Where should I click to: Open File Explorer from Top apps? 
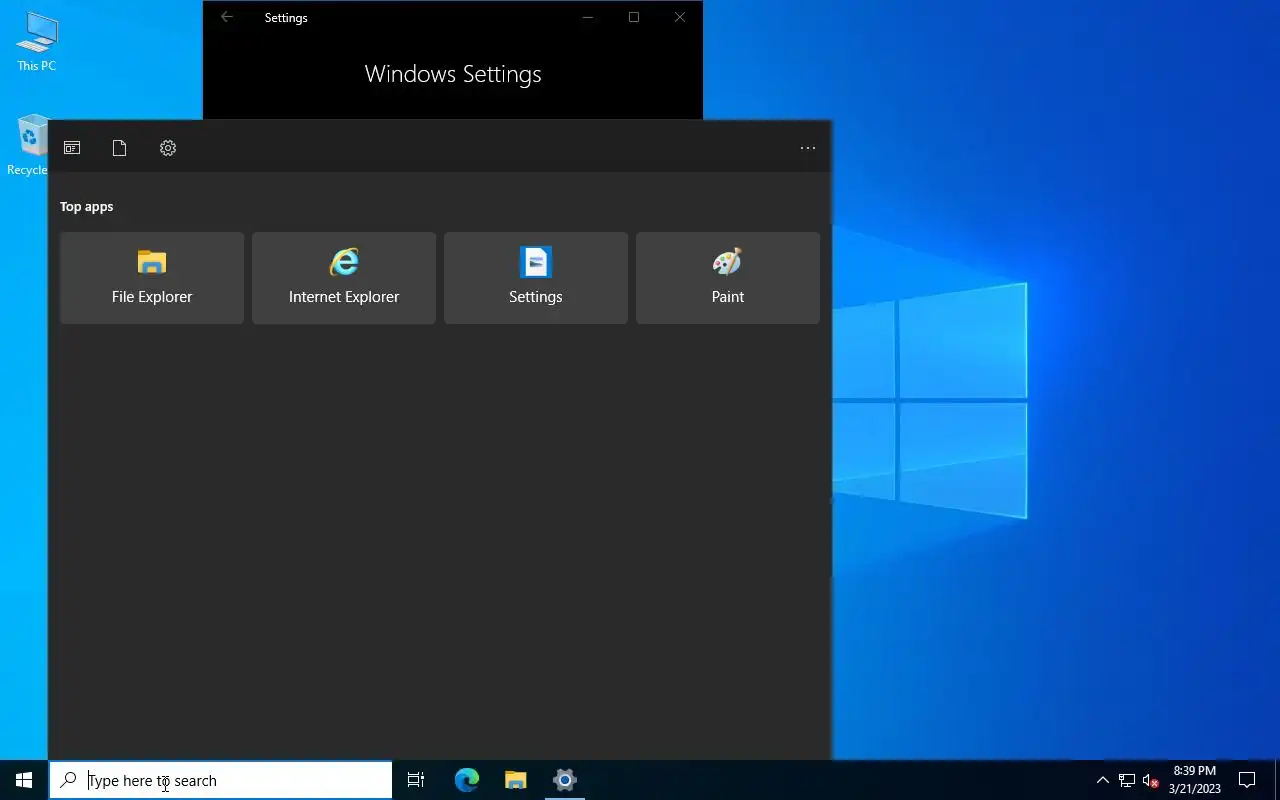point(152,278)
